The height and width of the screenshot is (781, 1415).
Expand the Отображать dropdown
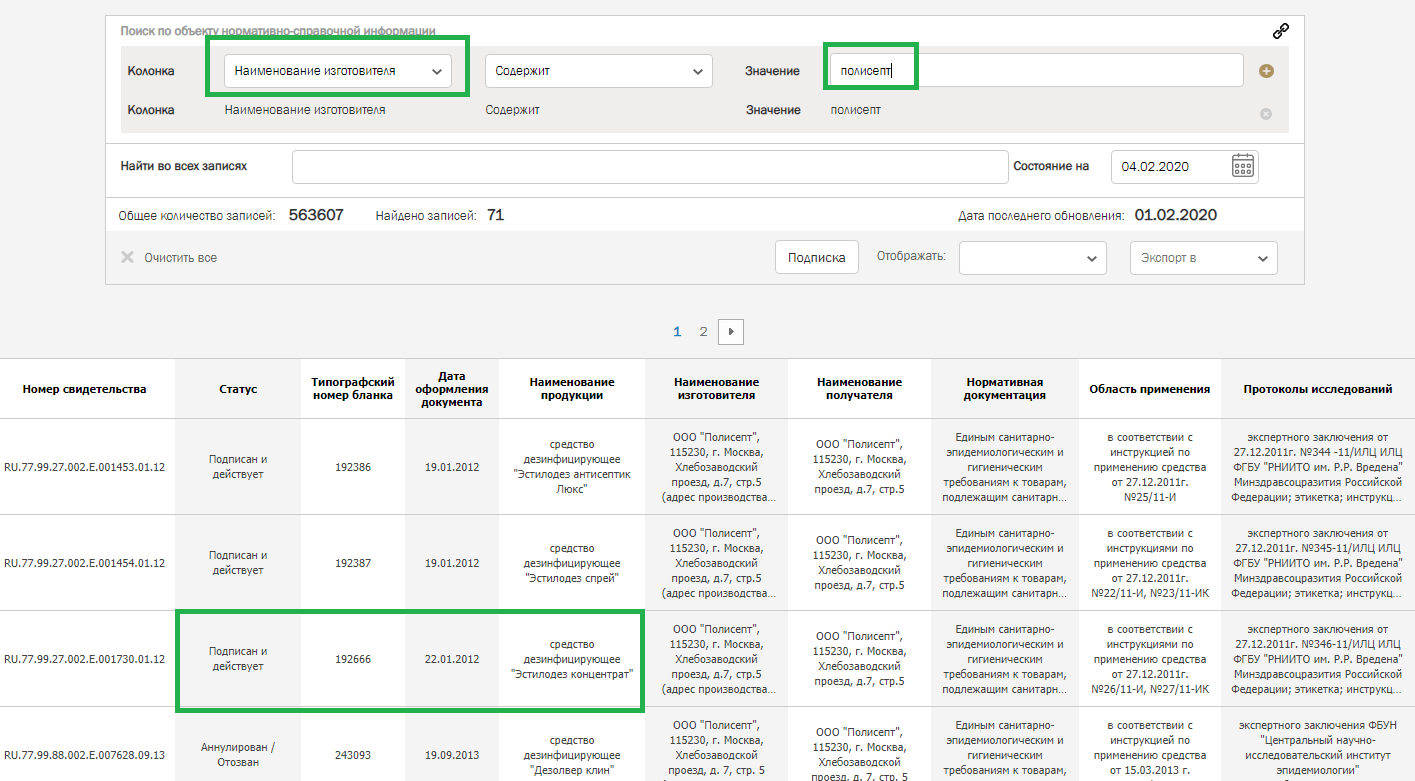pos(1033,258)
